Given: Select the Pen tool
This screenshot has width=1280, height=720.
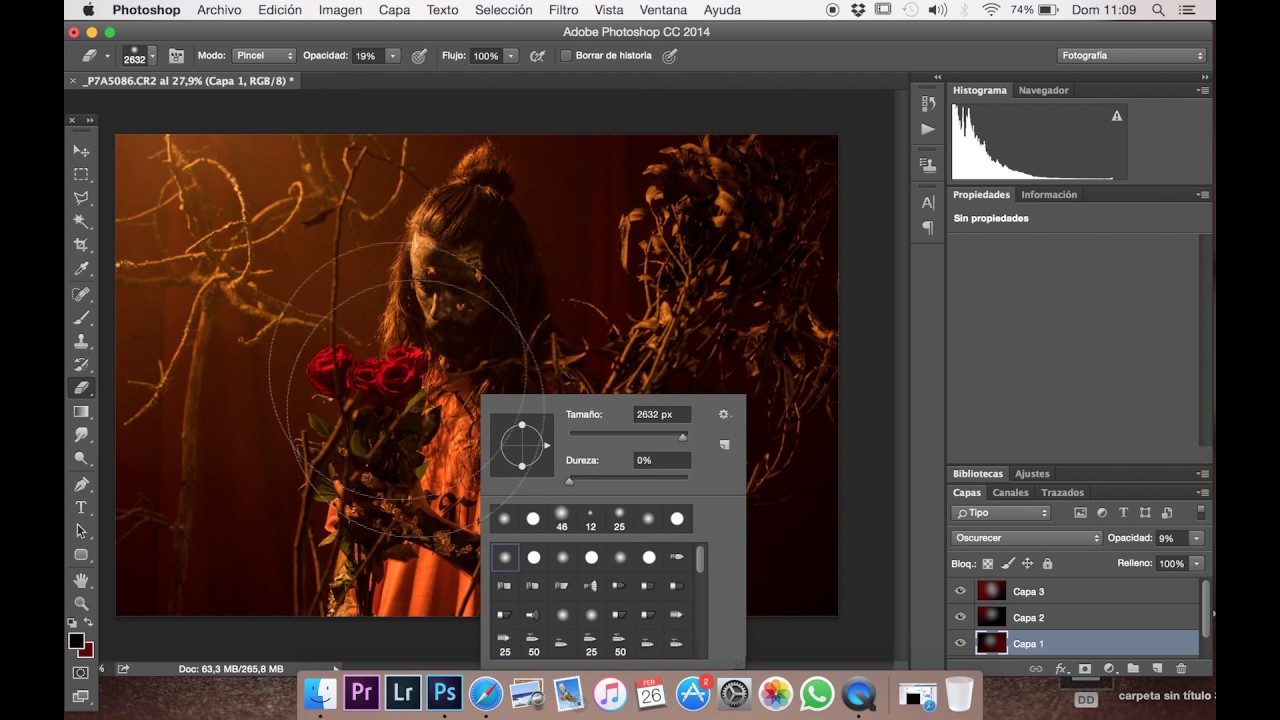Looking at the screenshot, I should click(x=82, y=484).
